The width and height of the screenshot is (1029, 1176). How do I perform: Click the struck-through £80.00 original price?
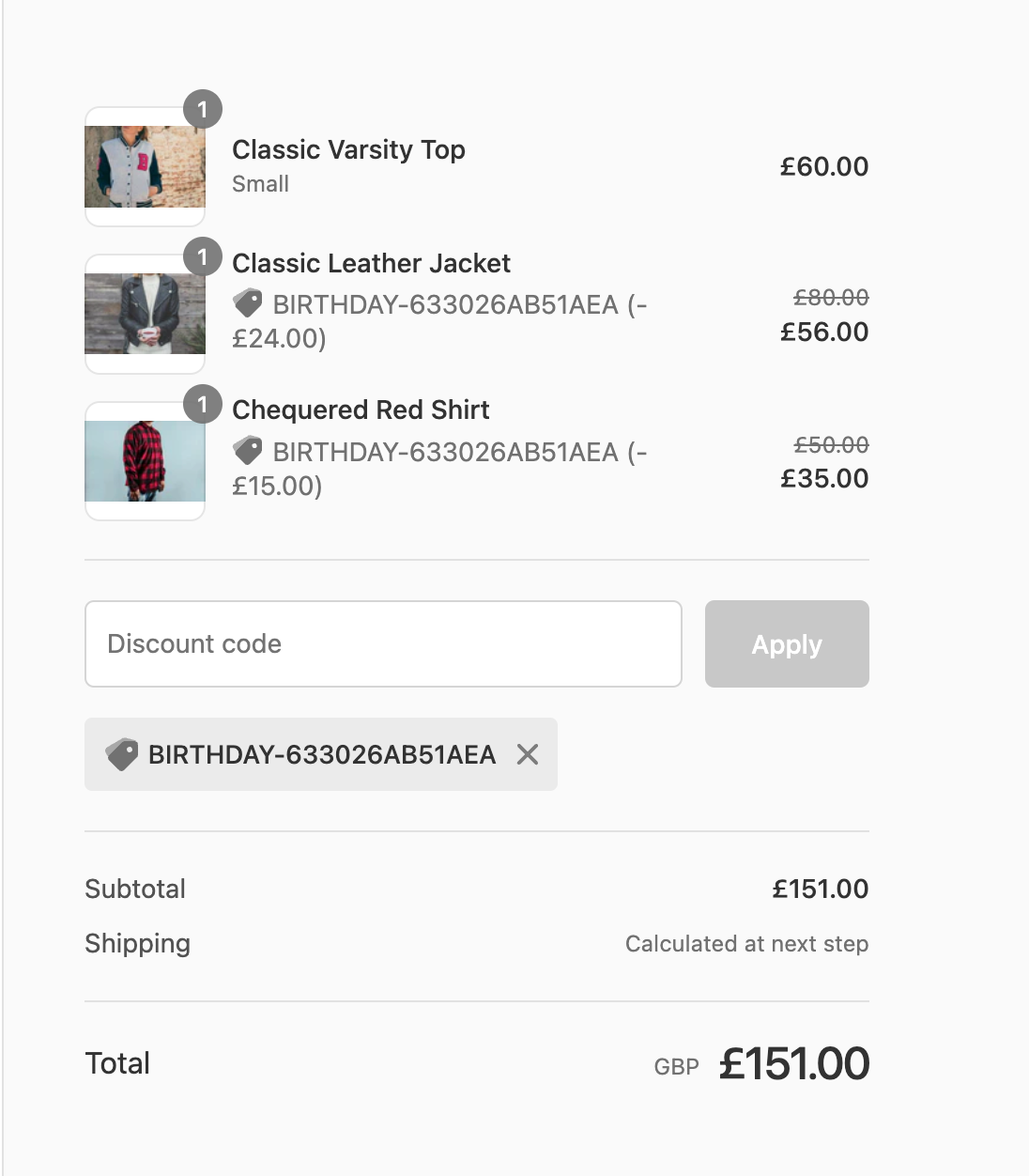(831, 298)
